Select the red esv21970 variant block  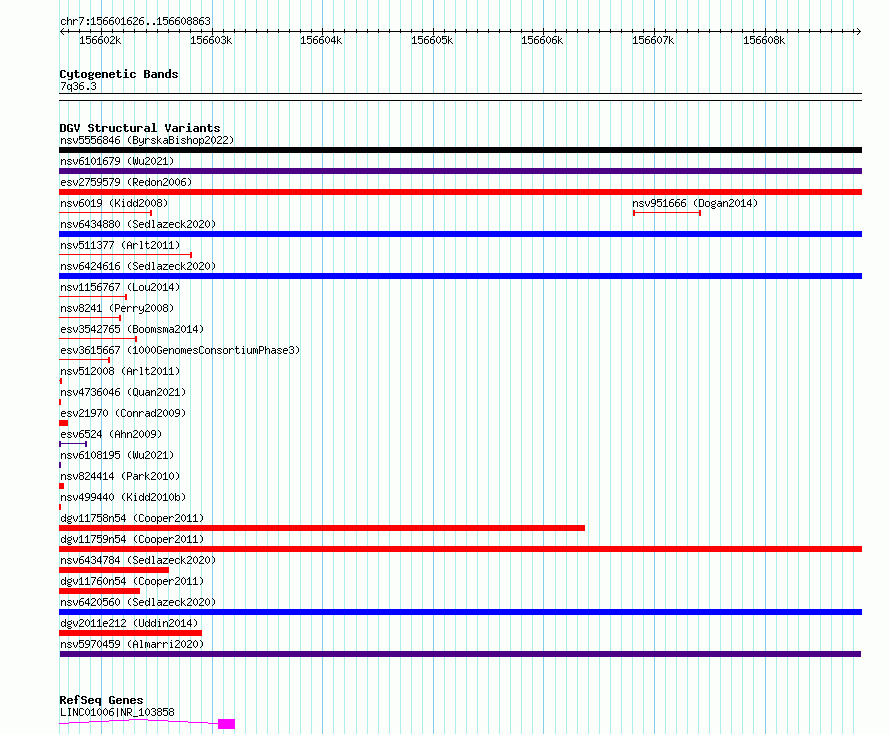(x=64, y=423)
